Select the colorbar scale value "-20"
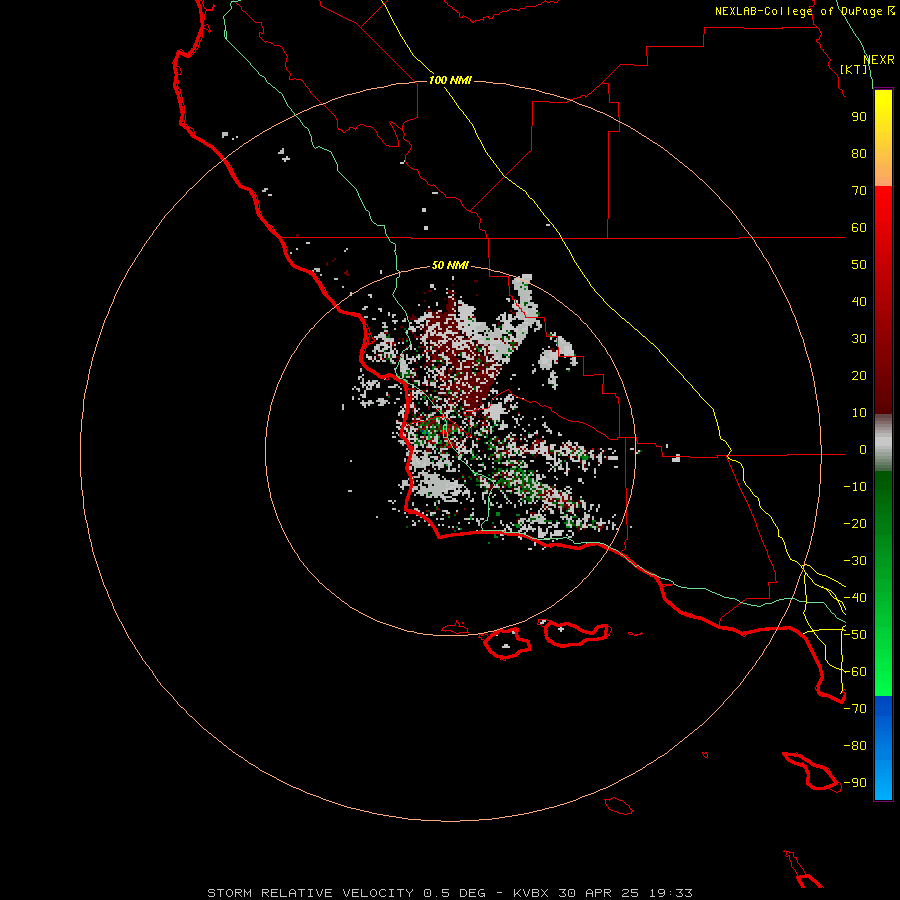 tap(855, 524)
